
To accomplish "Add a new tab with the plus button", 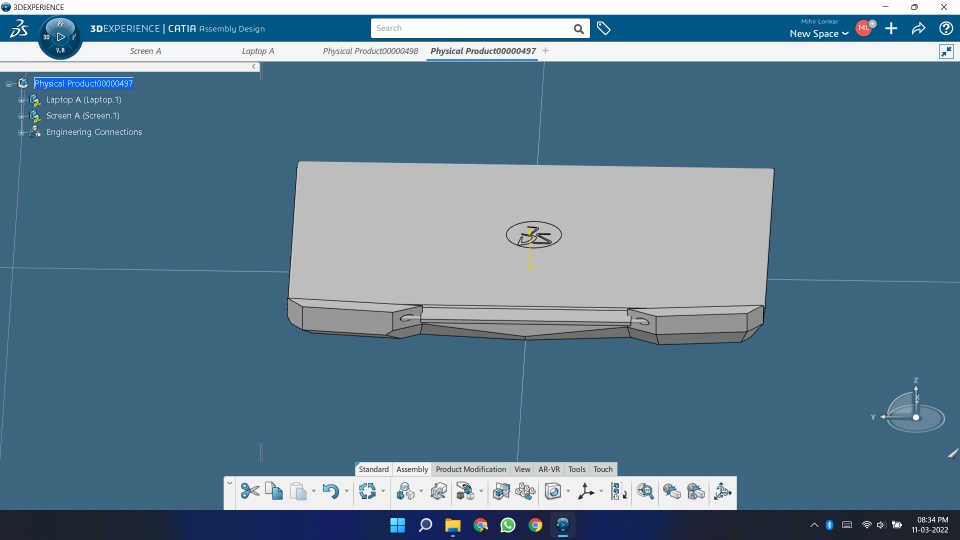I will [x=546, y=51].
